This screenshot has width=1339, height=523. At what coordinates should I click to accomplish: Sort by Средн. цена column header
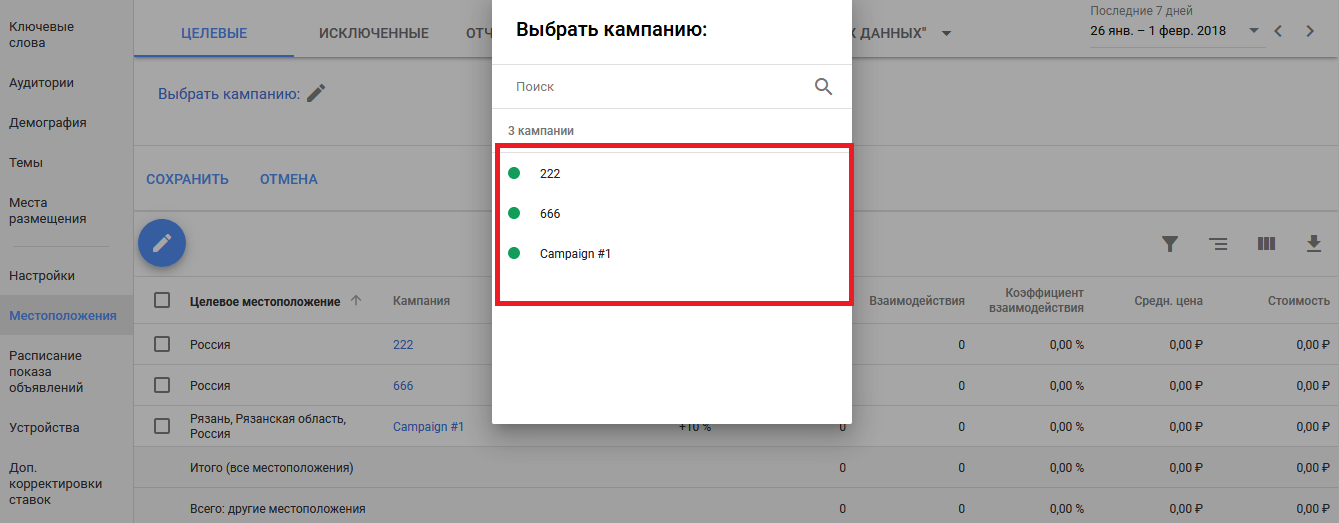[x=1168, y=301]
